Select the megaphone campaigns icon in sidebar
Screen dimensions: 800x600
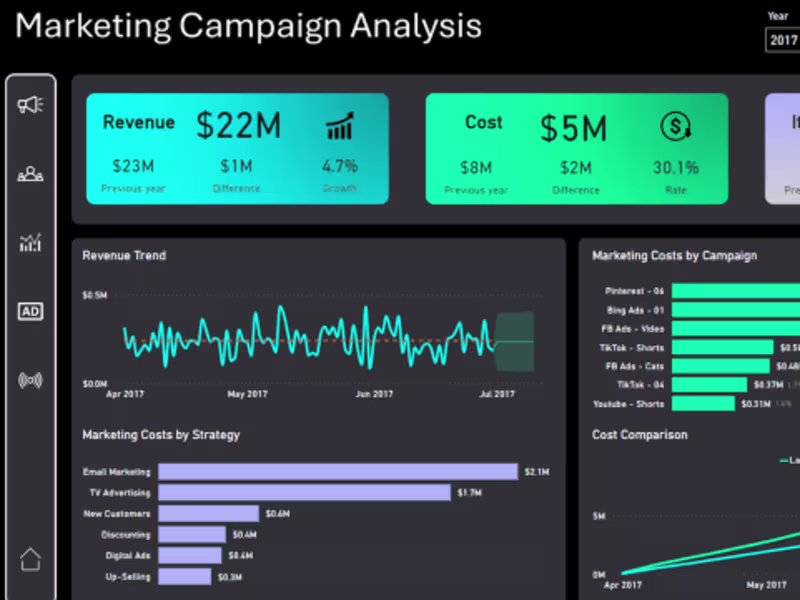(x=30, y=104)
